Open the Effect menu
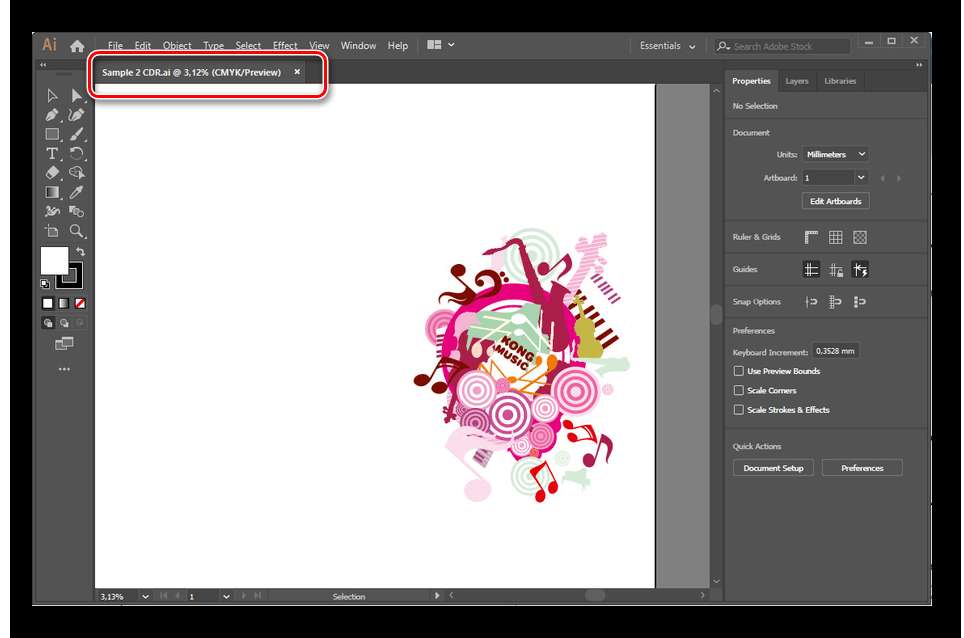 tap(285, 46)
